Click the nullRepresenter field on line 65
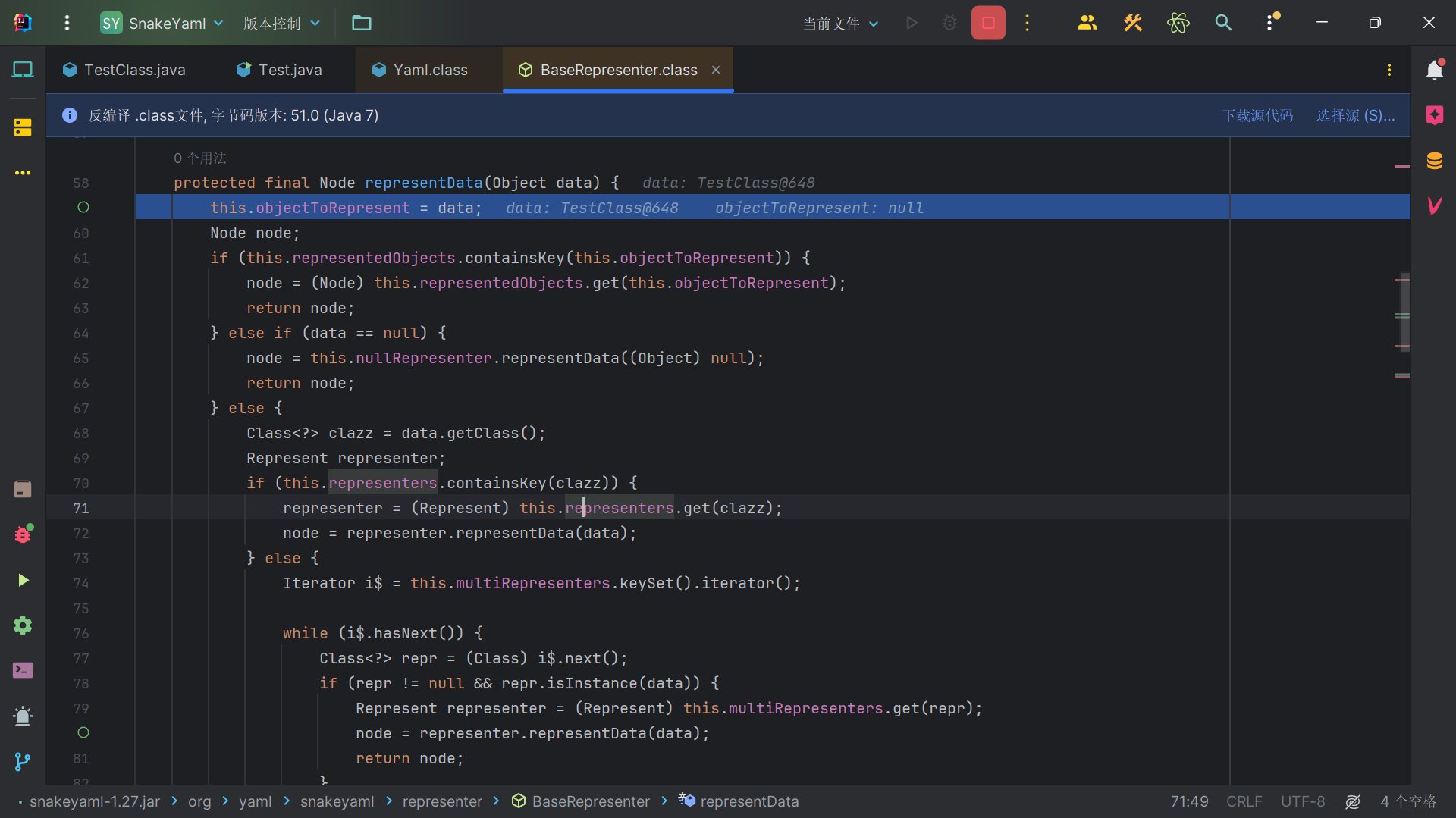Viewport: 1456px width, 818px height. point(423,358)
